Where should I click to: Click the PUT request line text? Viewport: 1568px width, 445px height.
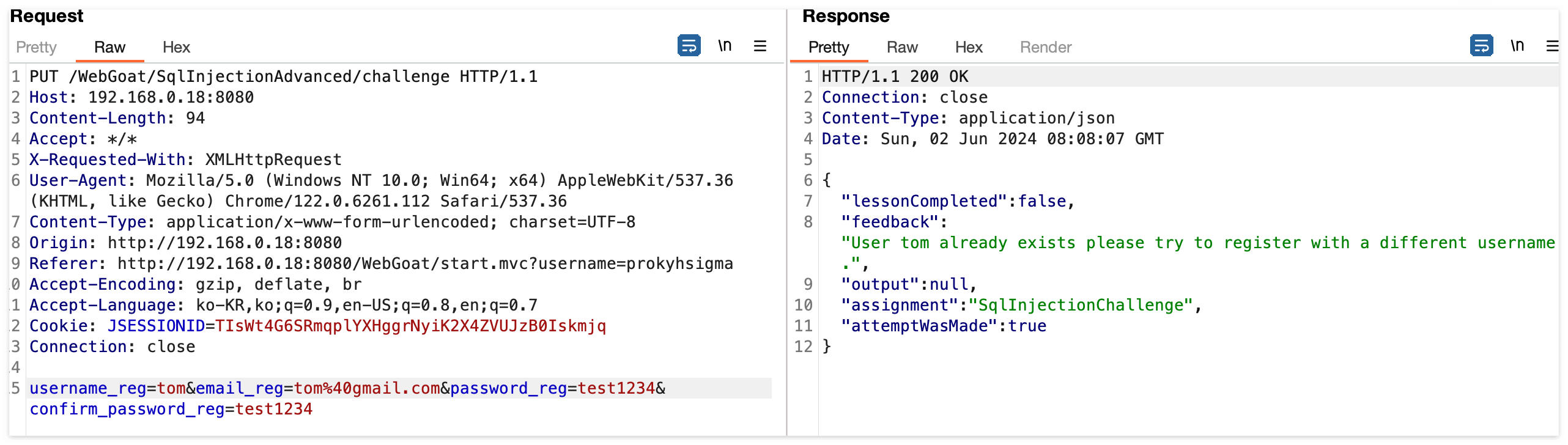coord(284,76)
